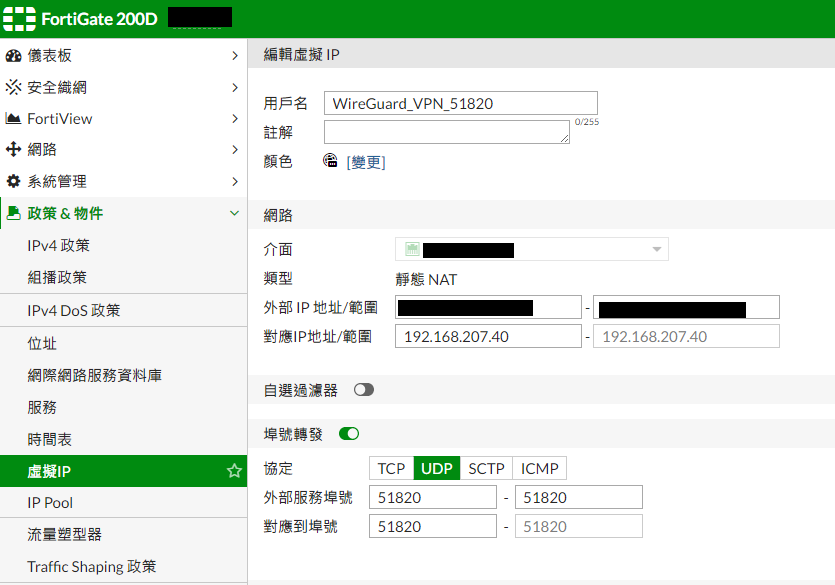Collapse the 政策 & 物件 menu chevron
The width and height of the screenshot is (835, 585).
(x=234, y=213)
